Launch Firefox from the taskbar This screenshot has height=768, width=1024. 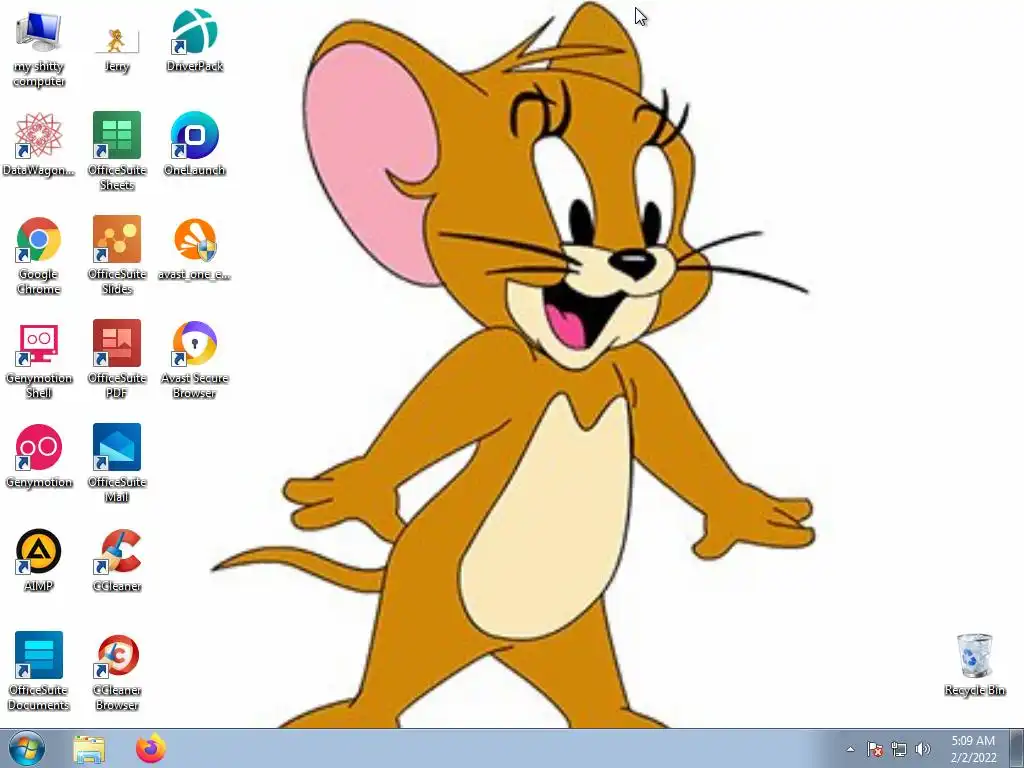[x=151, y=748]
